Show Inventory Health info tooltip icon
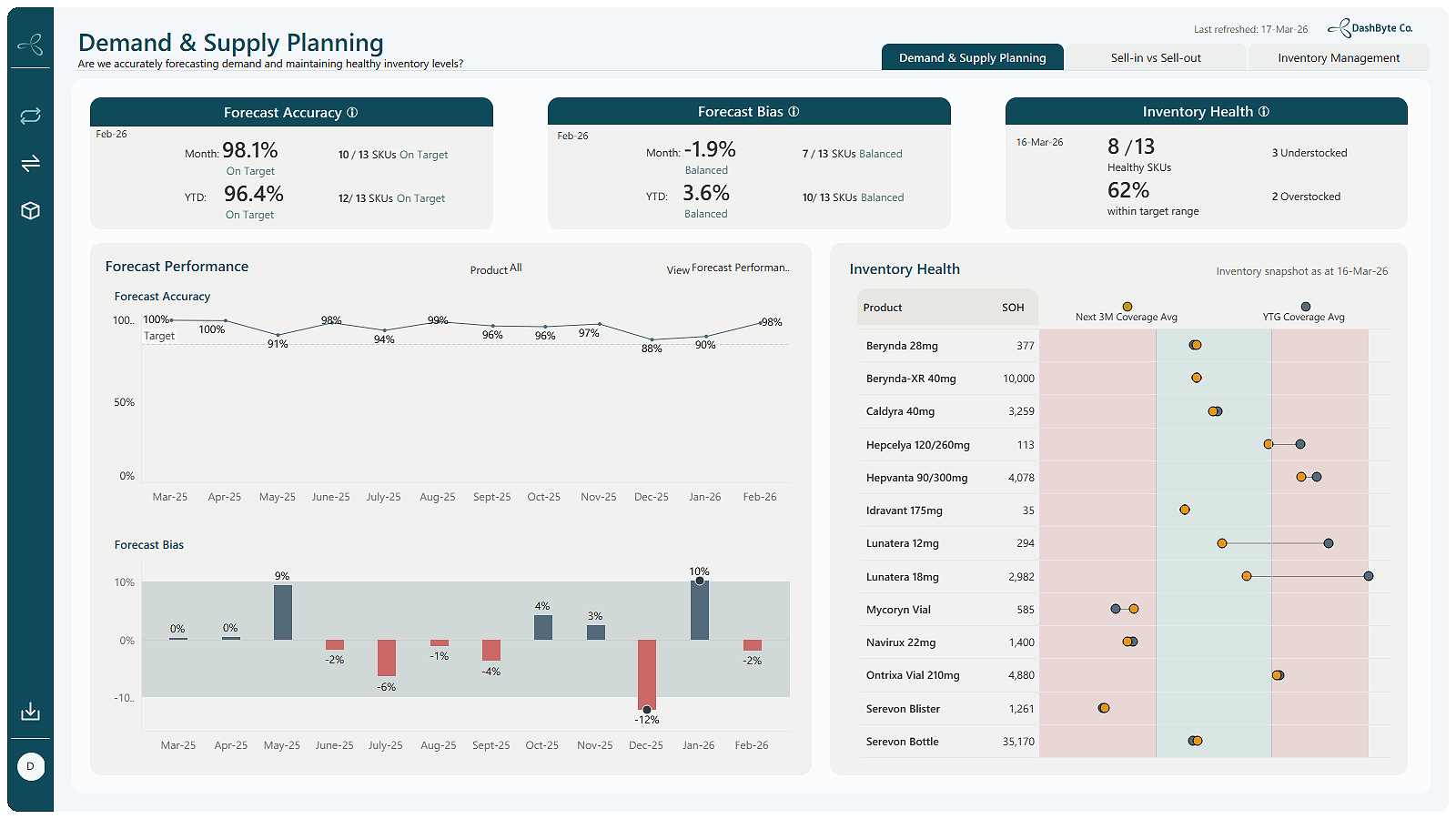The image size is (1456, 819). pos(1263,111)
